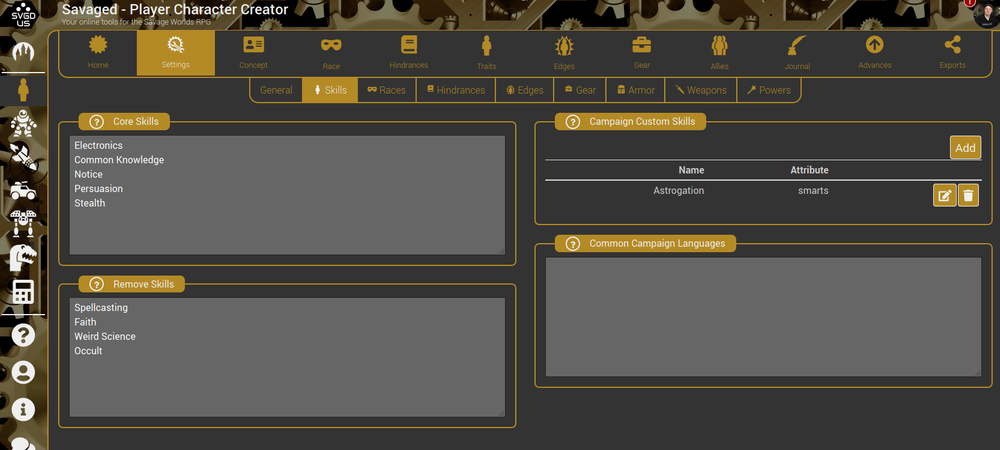Click the Stealth line in Core Skills

pyautogui.click(x=90, y=203)
